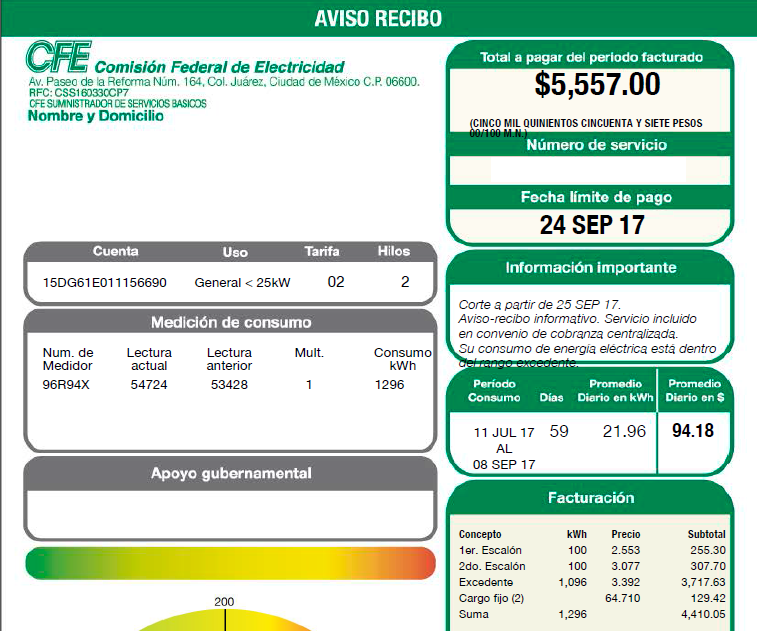Click the 'Cuenta' column header
Image resolution: width=757 pixels, height=631 pixels.
click(115, 251)
